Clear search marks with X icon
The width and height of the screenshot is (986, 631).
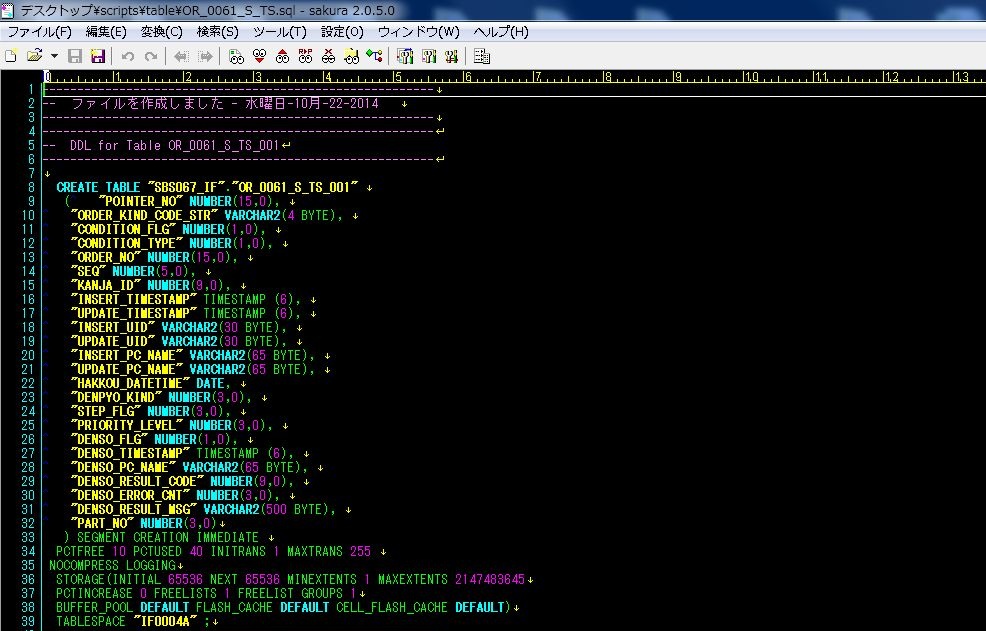[x=329, y=56]
